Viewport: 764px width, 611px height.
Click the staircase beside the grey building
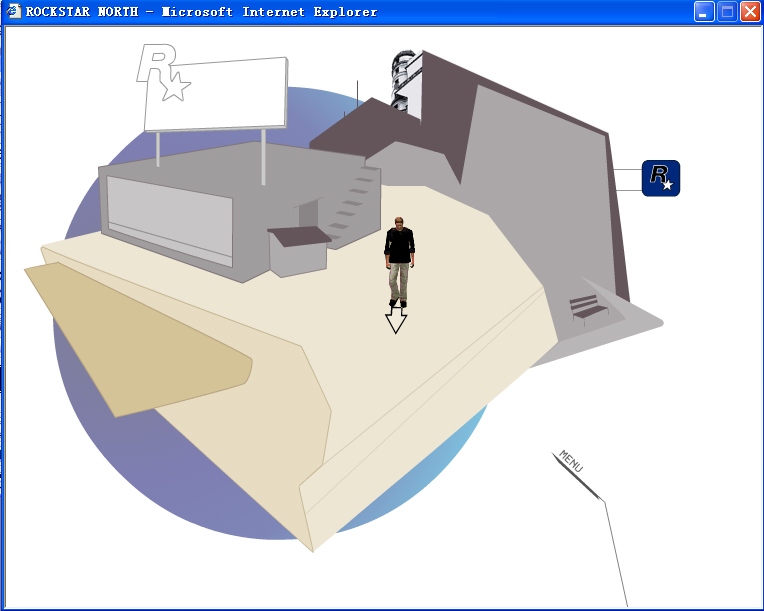coord(352,205)
